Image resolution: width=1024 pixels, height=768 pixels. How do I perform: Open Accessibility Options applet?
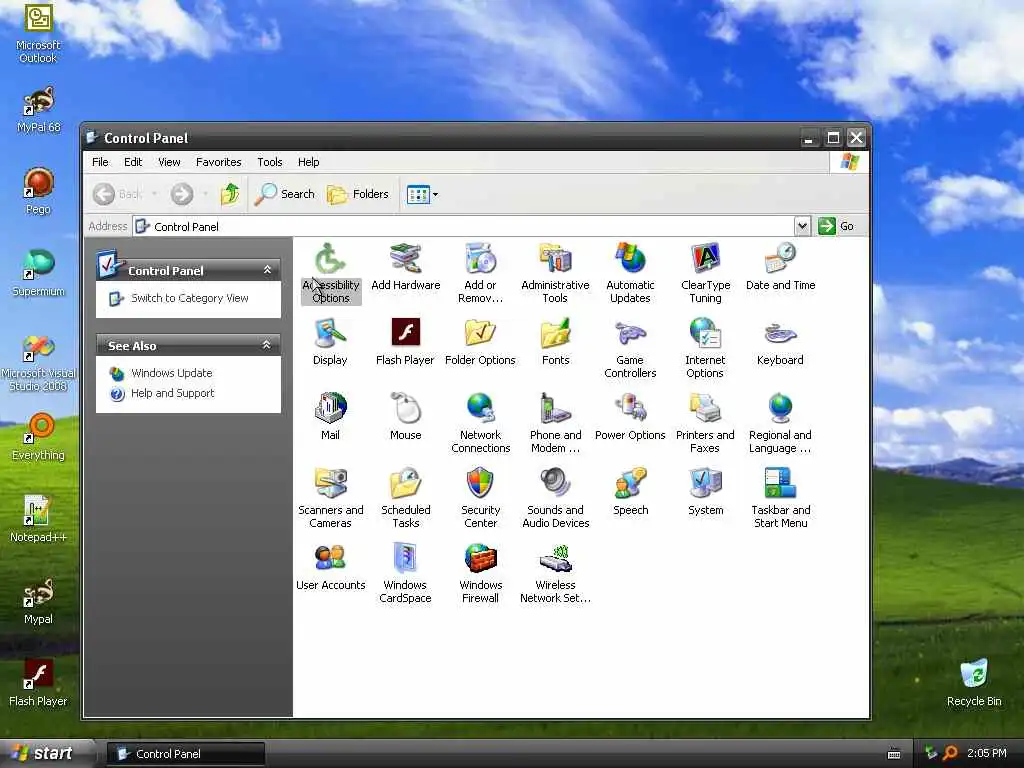(330, 273)
